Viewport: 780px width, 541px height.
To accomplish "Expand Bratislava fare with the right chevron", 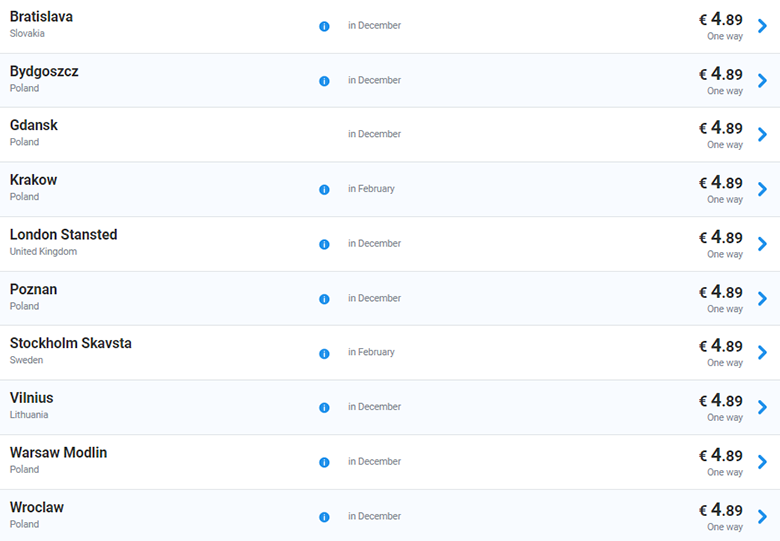I will [762, 26].
